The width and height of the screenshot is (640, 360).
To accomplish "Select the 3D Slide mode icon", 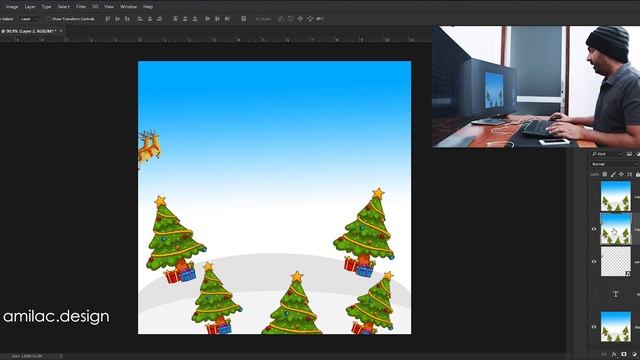I will [310, 19].
